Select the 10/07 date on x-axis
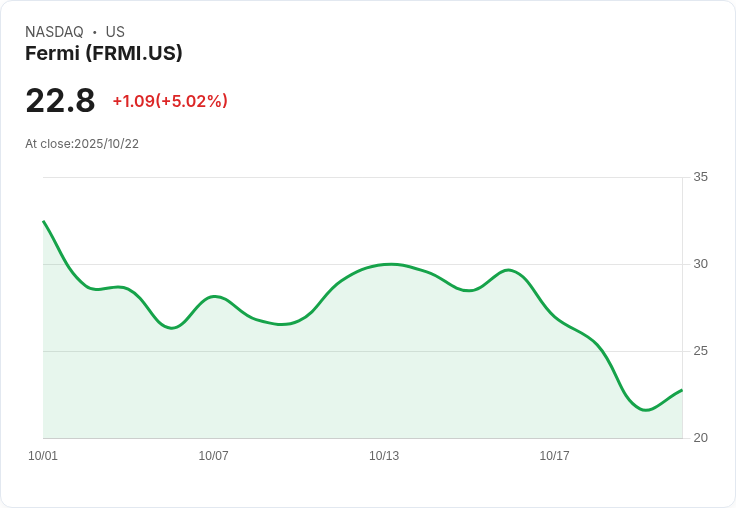736x508 pixels. point(213,456)
